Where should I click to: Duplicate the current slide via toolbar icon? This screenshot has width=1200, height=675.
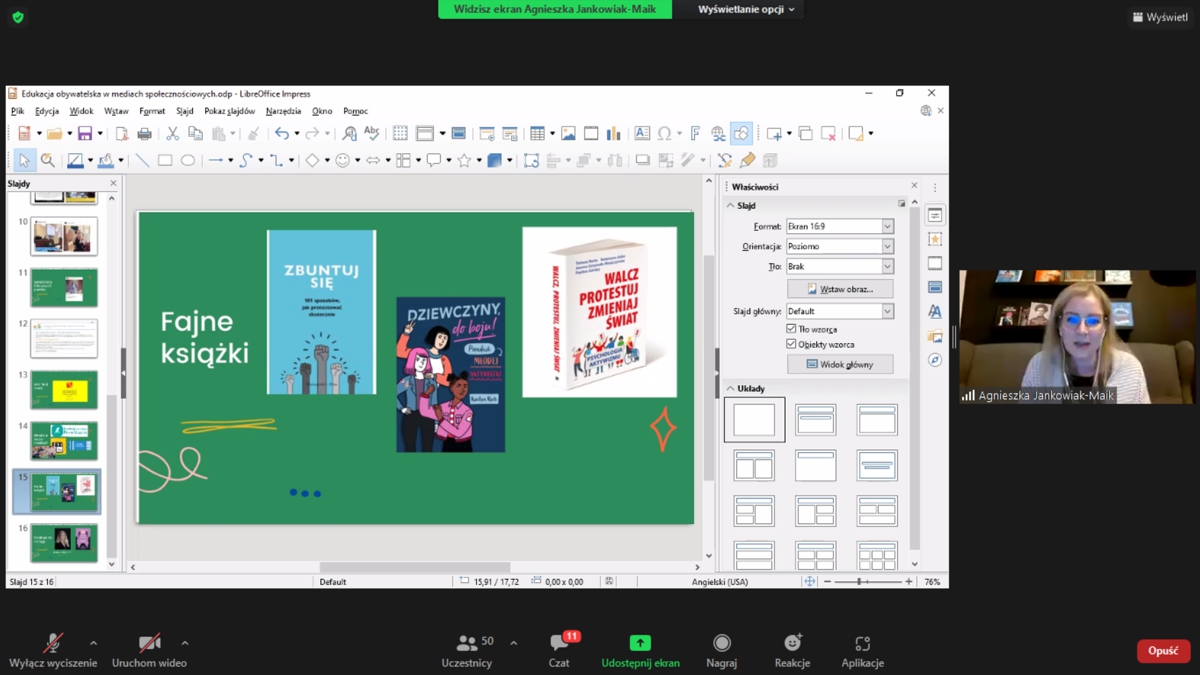805,134
